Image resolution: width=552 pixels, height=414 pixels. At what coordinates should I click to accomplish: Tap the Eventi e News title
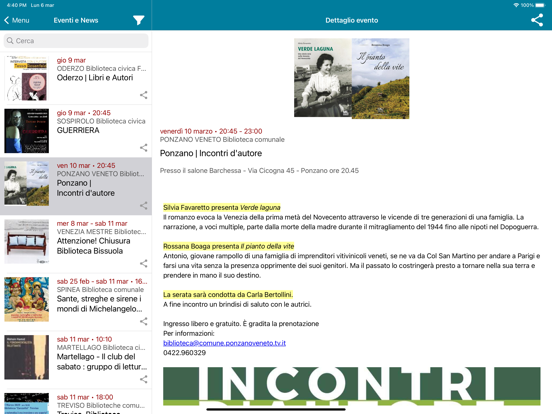(76, 20)
